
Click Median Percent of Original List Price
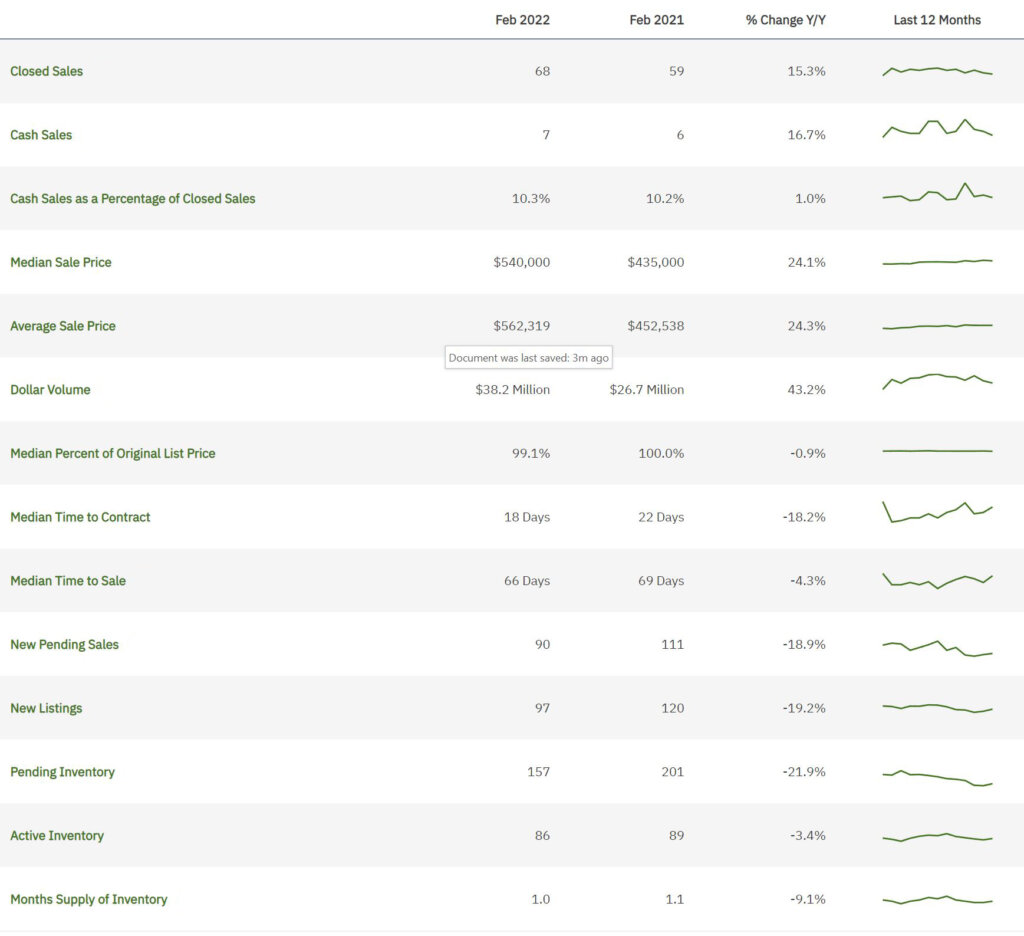click(113, 453)
